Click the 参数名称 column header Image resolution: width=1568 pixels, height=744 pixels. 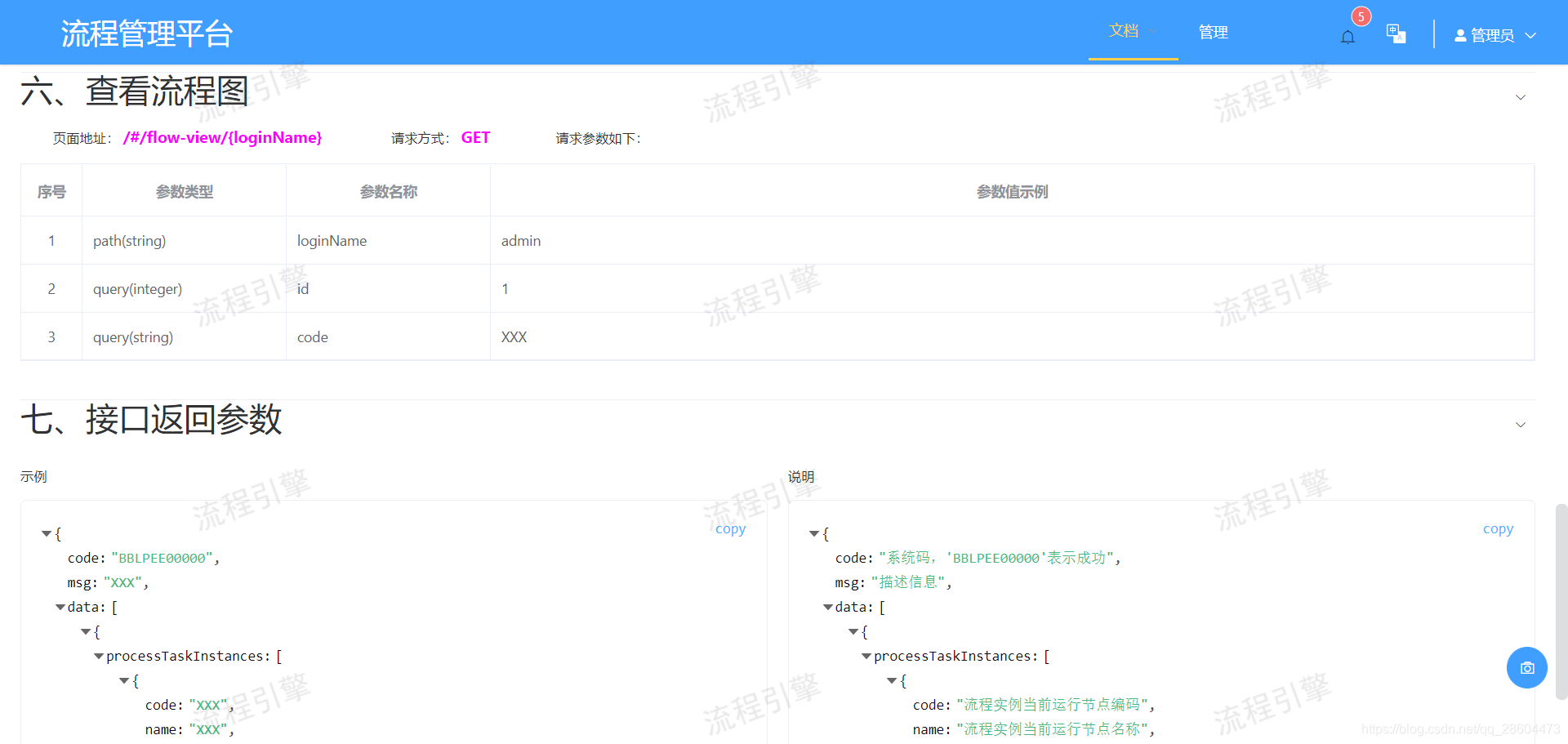[388, 192]
